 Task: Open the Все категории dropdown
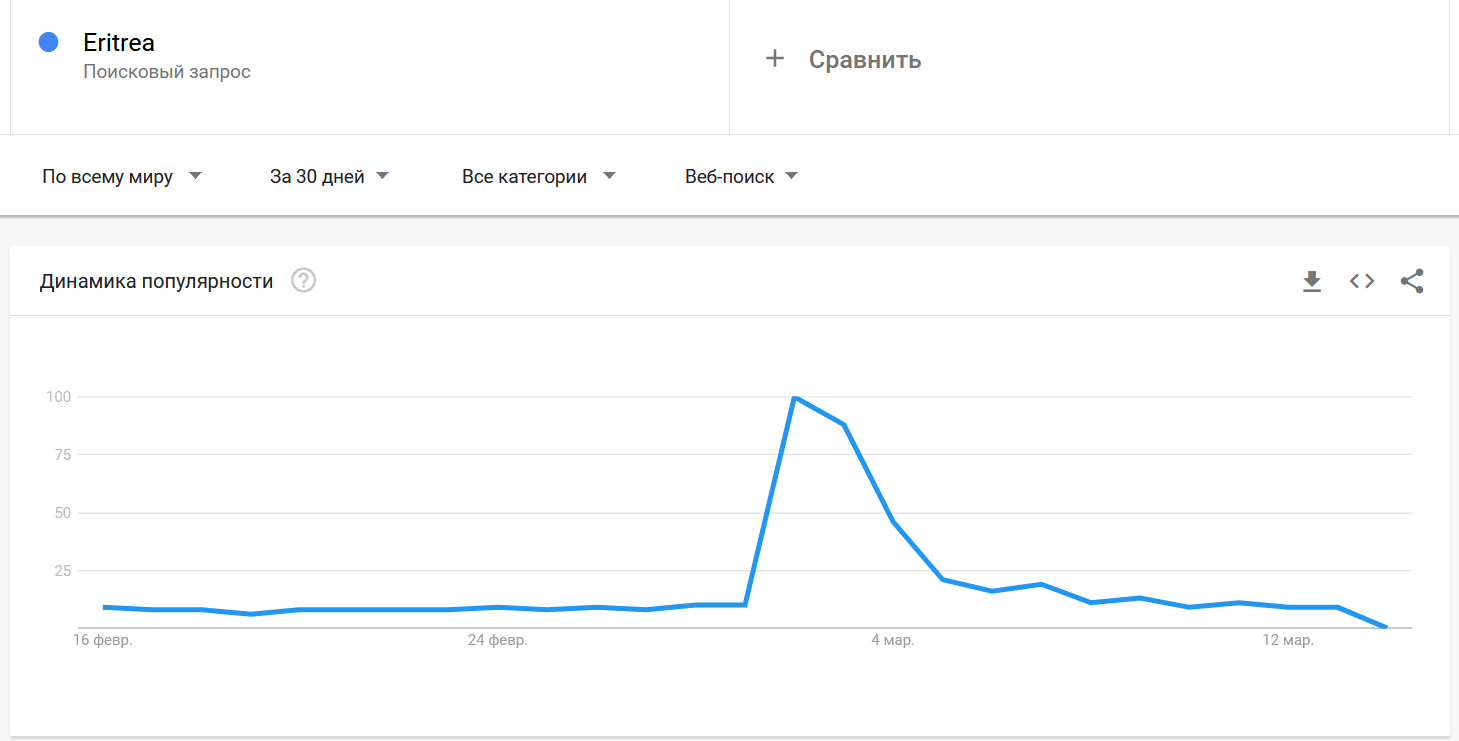(538, 177)
